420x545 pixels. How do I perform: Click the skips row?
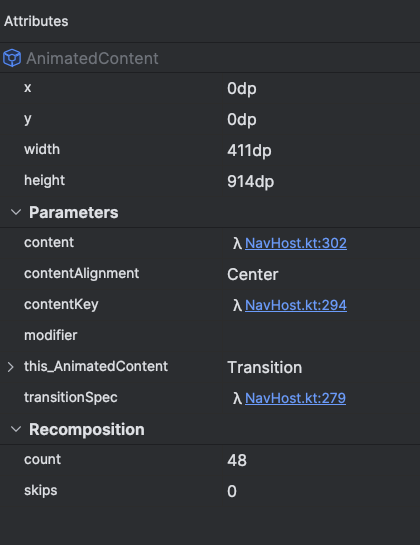click(210, 490)
